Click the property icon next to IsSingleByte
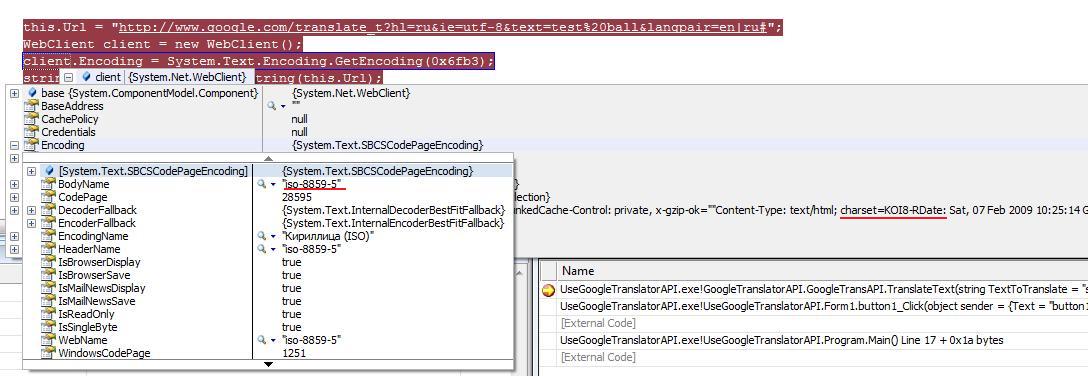This screenshot has width=1088, height=376. (47, 327)
